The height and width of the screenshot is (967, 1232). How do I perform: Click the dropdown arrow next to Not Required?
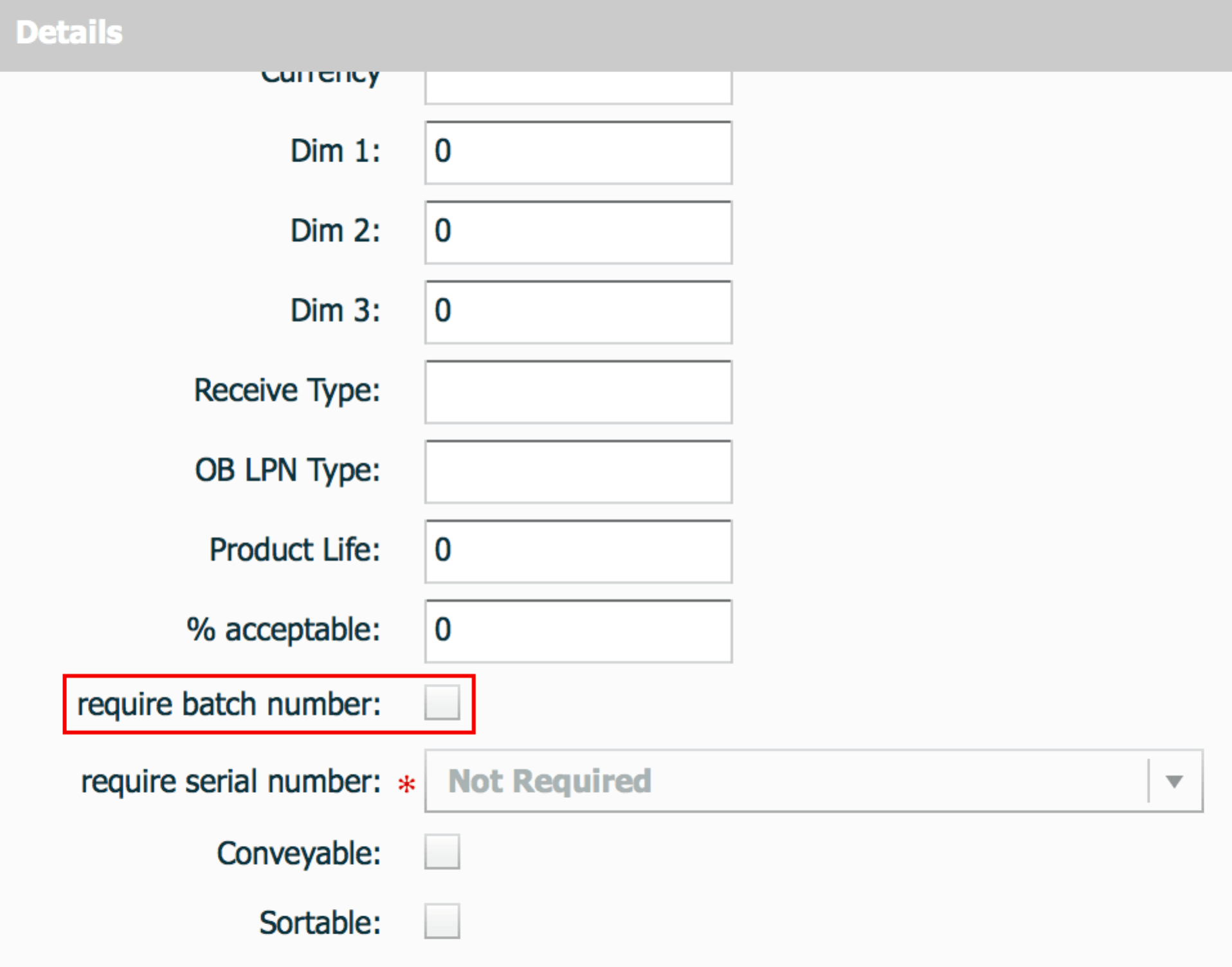[1175, 782]
